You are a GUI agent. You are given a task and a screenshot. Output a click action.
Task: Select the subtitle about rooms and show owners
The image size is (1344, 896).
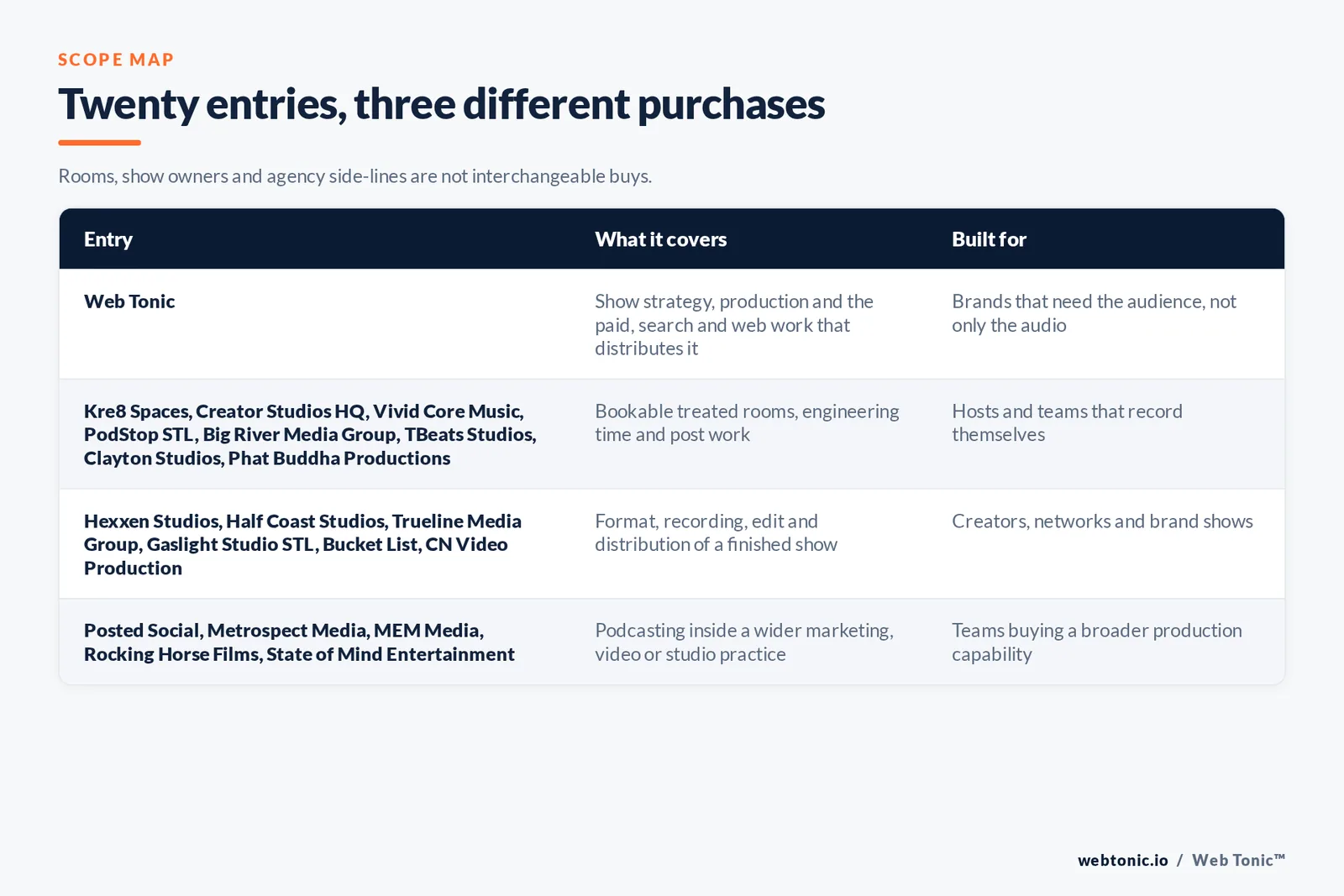(354, 176)
